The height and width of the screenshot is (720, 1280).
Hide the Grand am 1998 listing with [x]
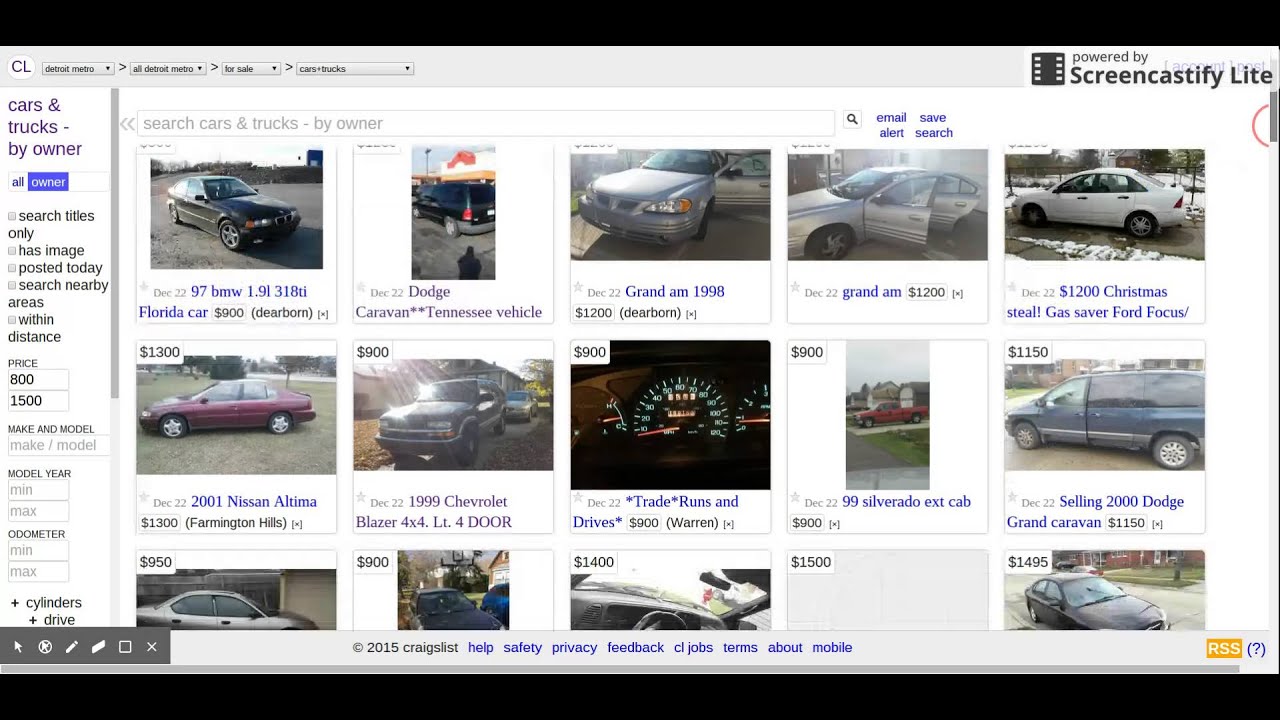(691, 314)
